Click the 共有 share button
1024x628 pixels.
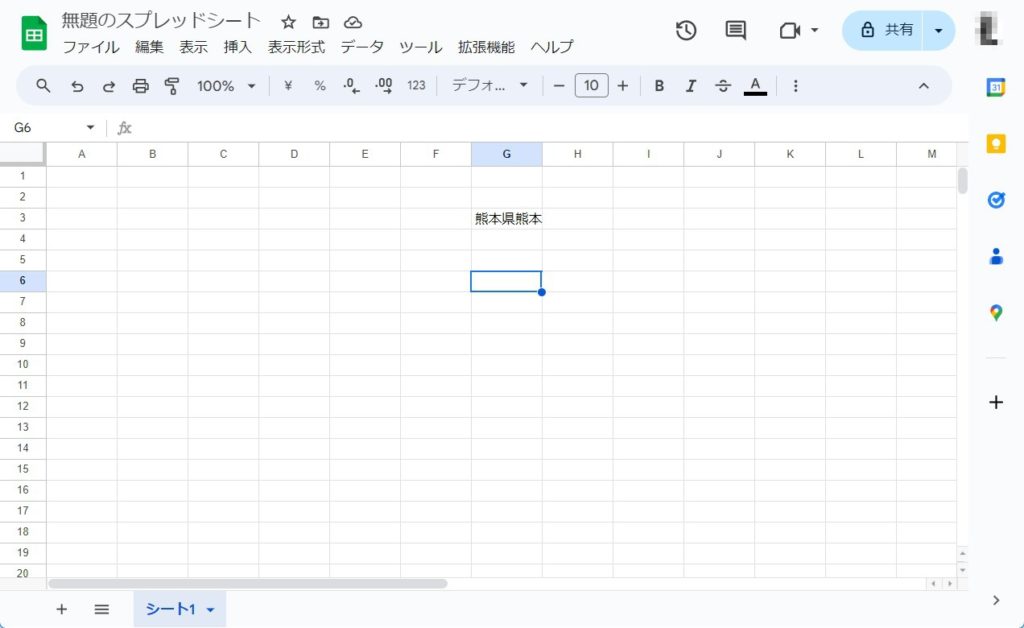[x=886, y=30]
